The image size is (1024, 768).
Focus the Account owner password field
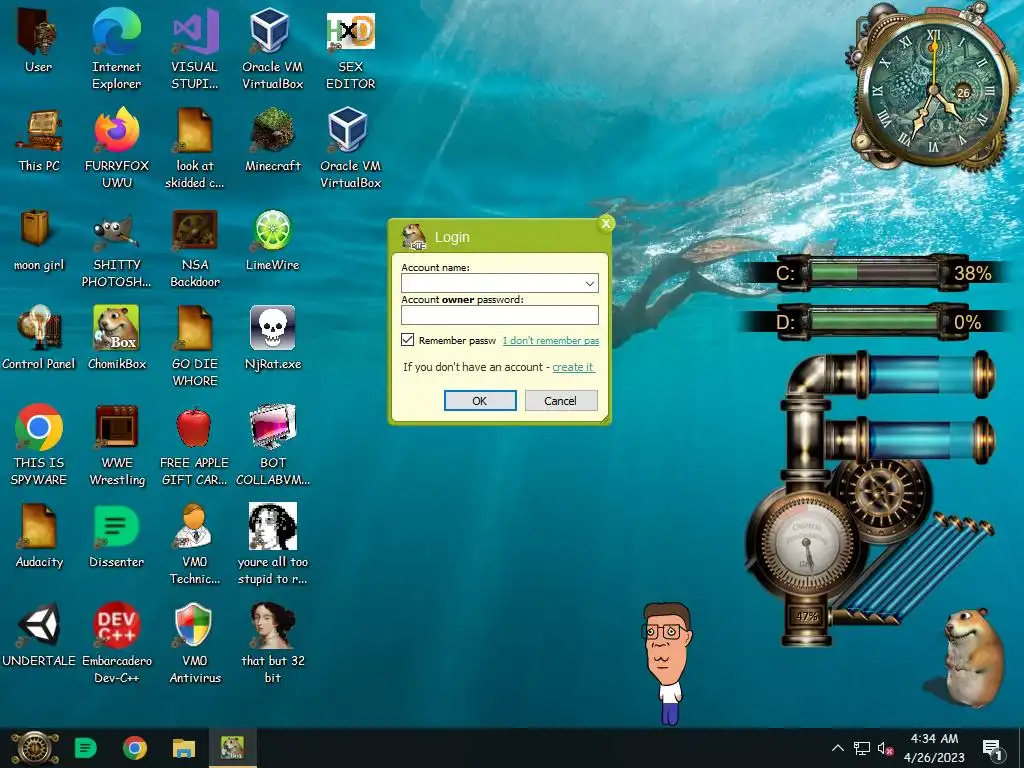coord(500,315)
